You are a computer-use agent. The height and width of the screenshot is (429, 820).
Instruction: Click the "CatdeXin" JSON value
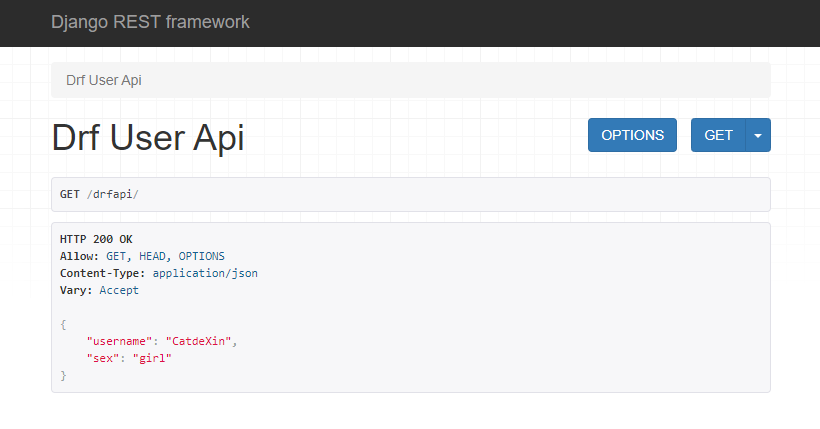pyautogui.click(x=198, y=341)
